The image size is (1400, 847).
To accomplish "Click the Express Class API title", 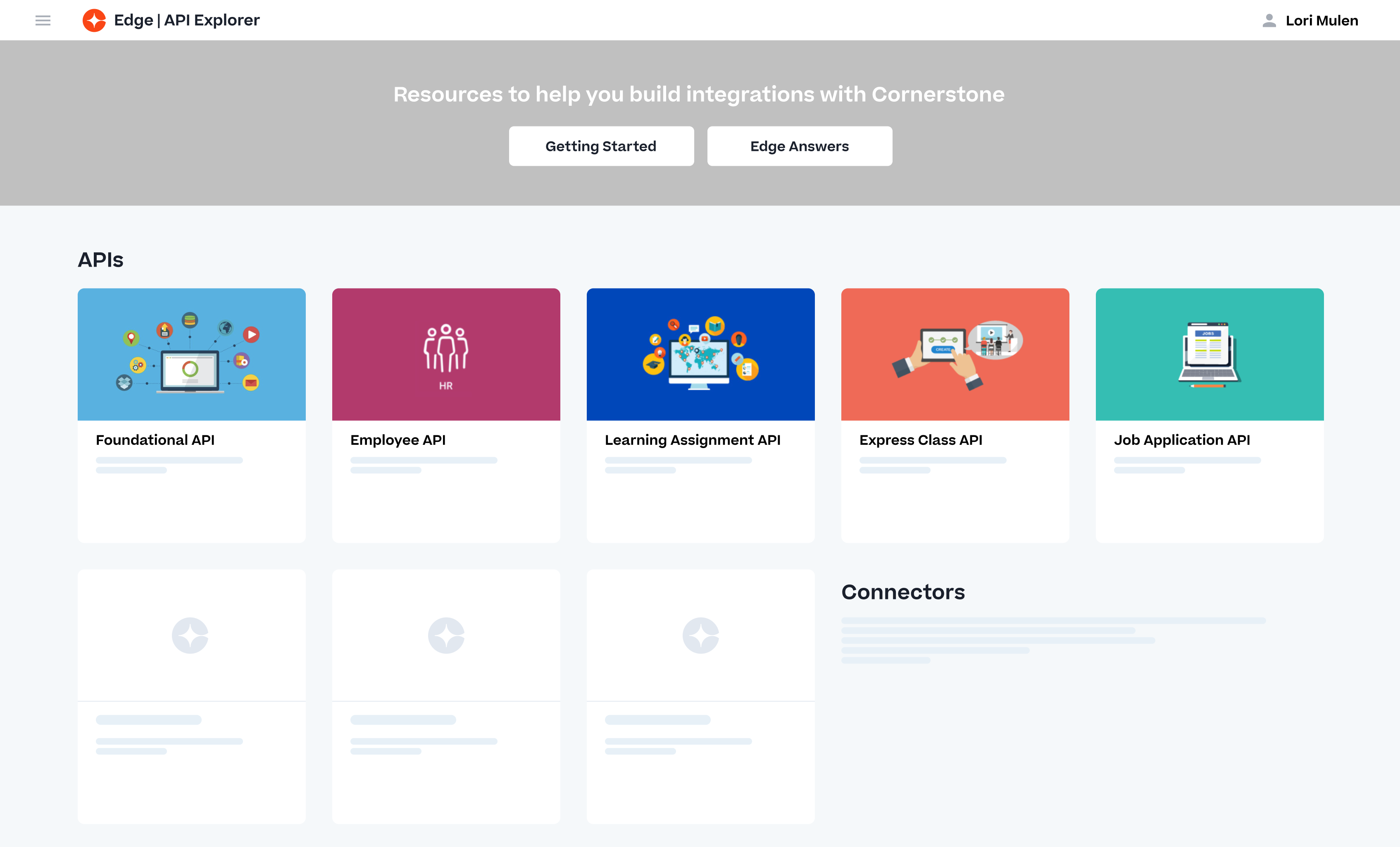I will (921, 440).
